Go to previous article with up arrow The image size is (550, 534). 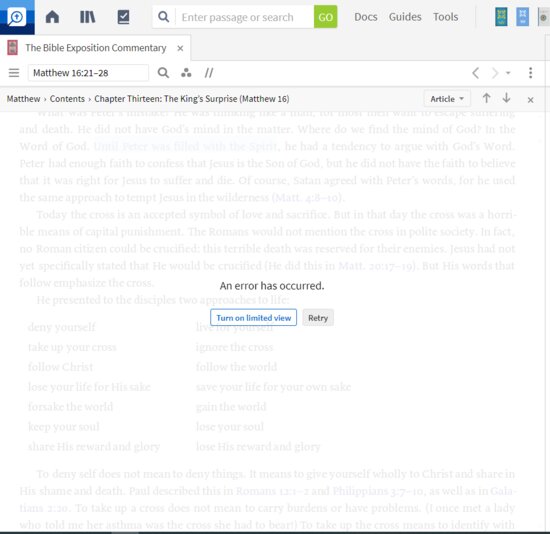pos(486,98)
